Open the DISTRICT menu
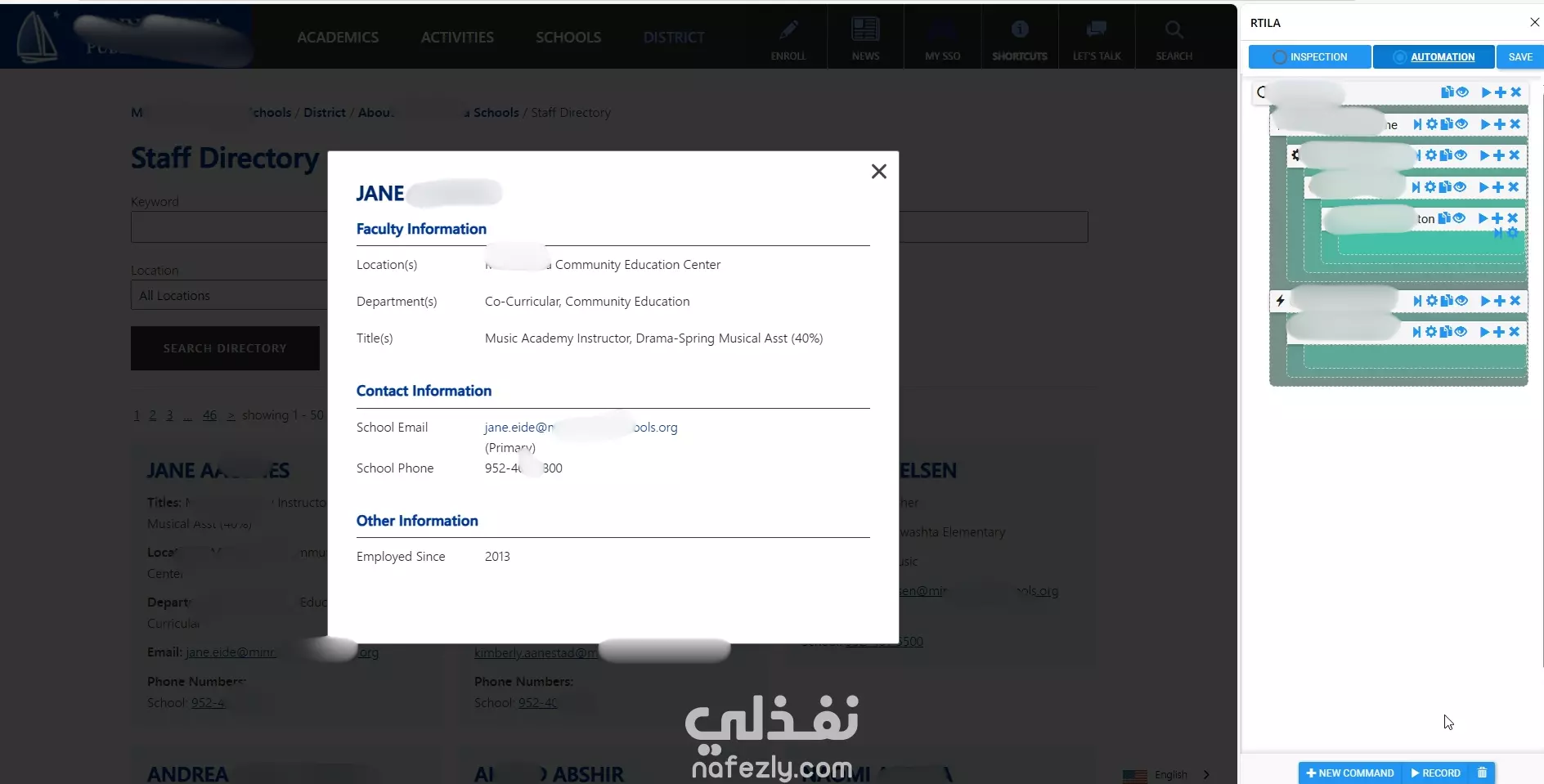Screen dimensions: 1544x784 coord(674,38)
